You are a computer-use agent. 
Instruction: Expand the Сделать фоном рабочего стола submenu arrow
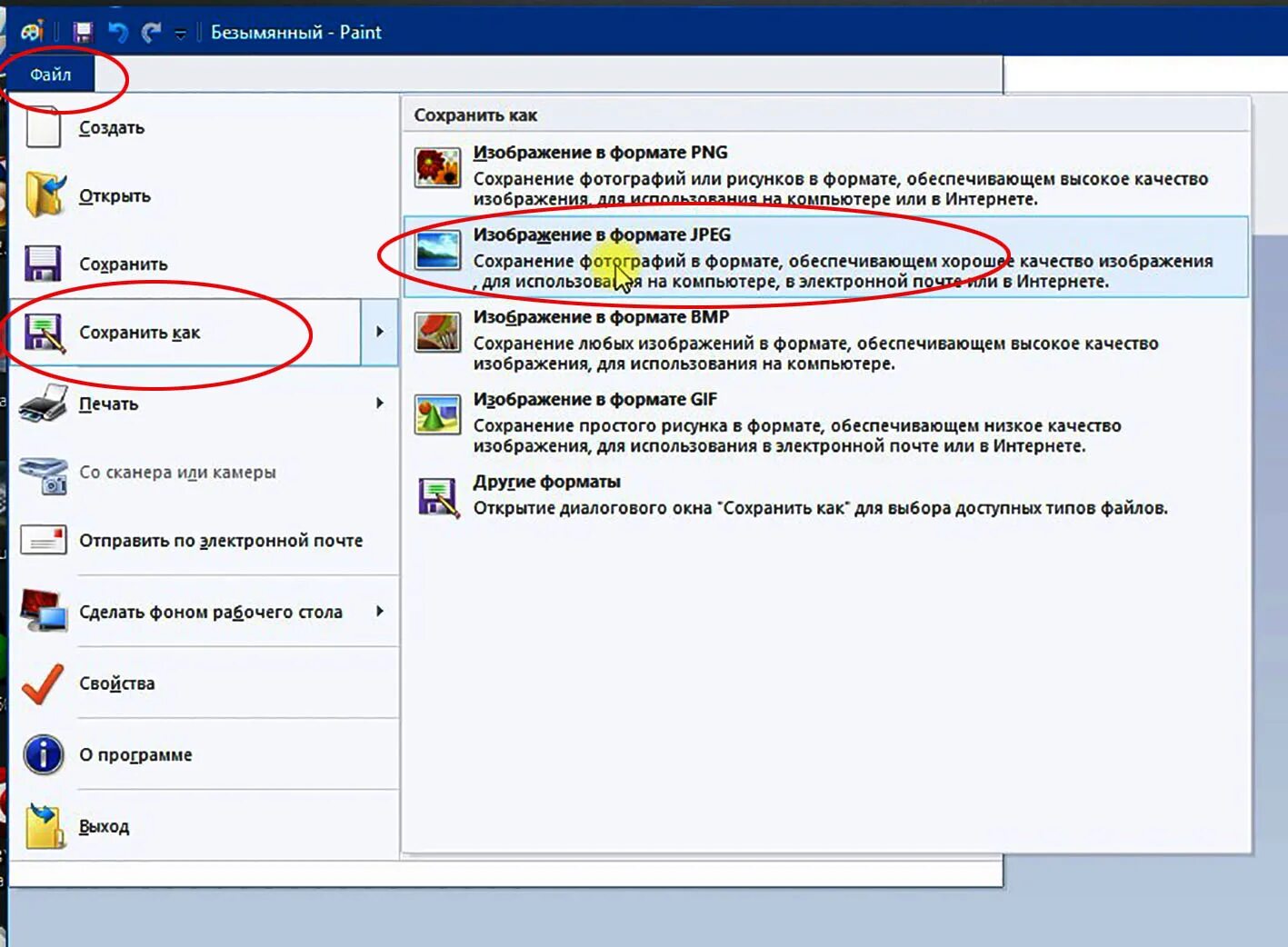[x=380, y=611]
